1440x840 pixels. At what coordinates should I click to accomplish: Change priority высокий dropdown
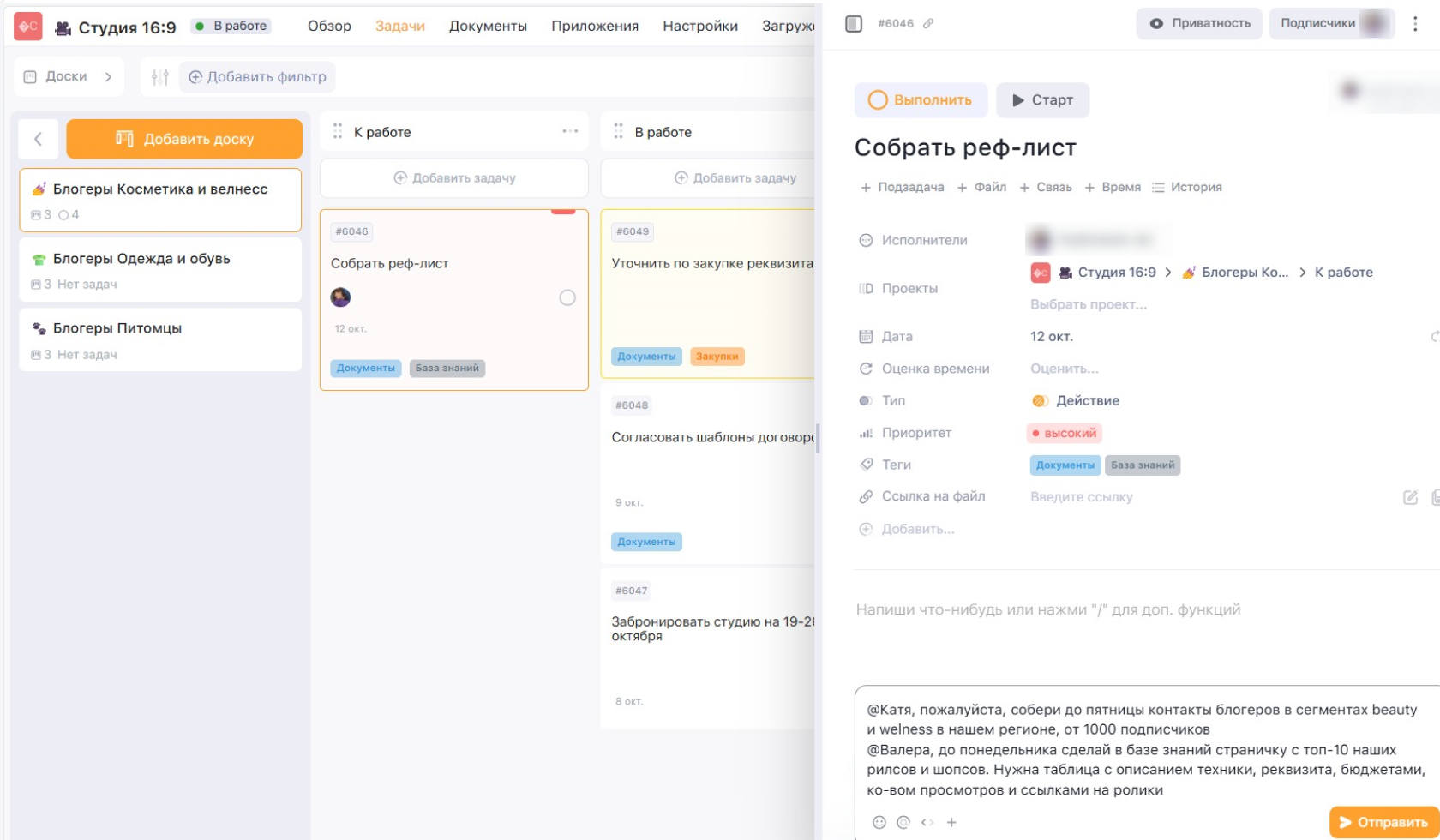pyautogui.click(x=1064, y=433)
